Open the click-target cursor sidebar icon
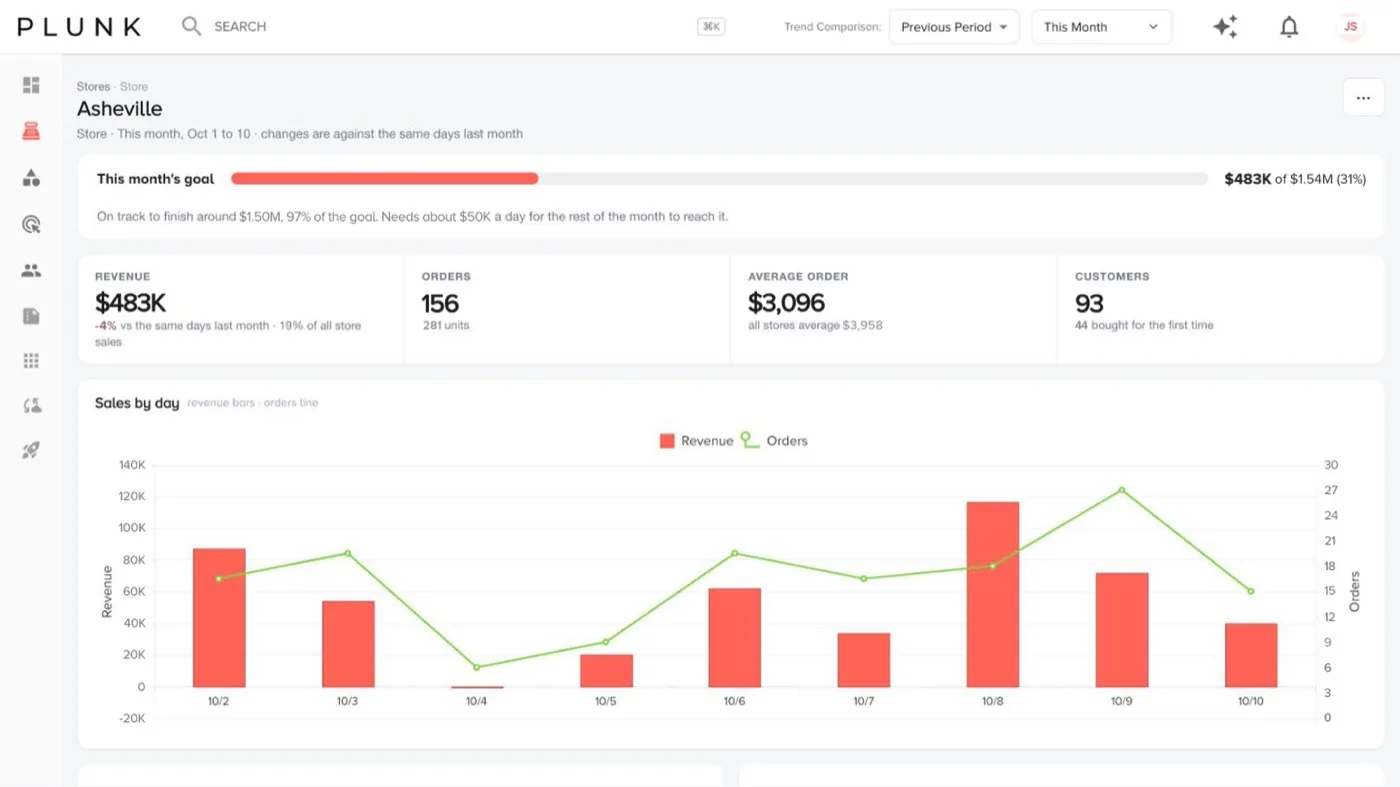 pos(31,224)
